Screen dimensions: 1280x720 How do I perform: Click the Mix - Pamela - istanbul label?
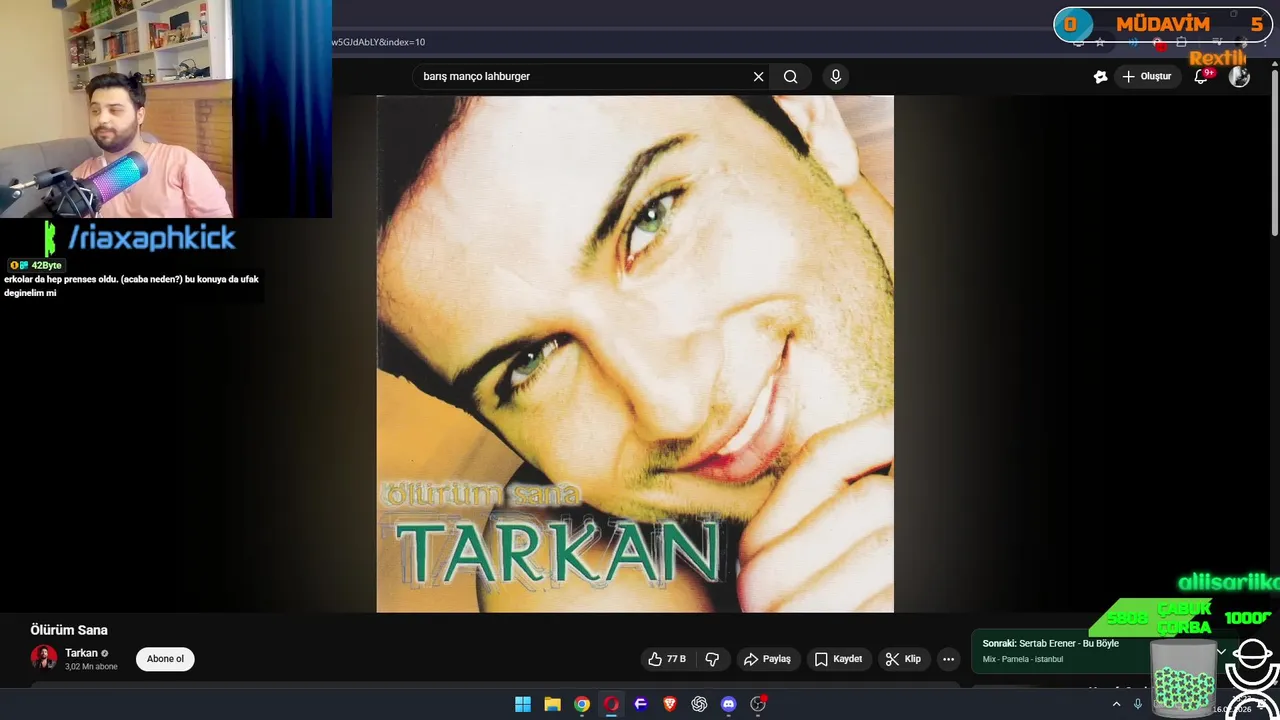[x=1023, y=660]
